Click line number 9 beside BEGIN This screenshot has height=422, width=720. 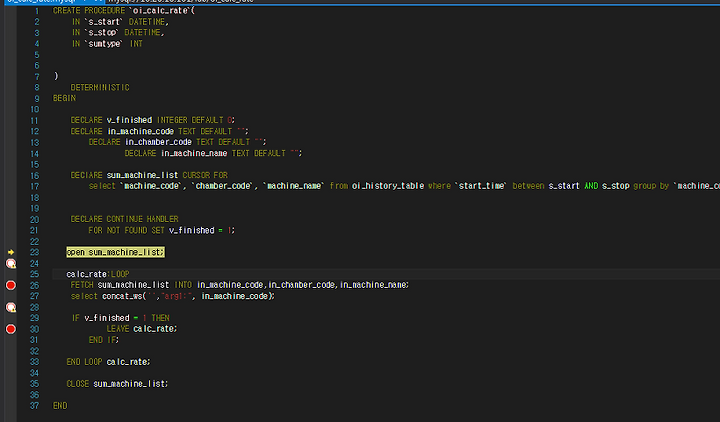pos(37,98)
